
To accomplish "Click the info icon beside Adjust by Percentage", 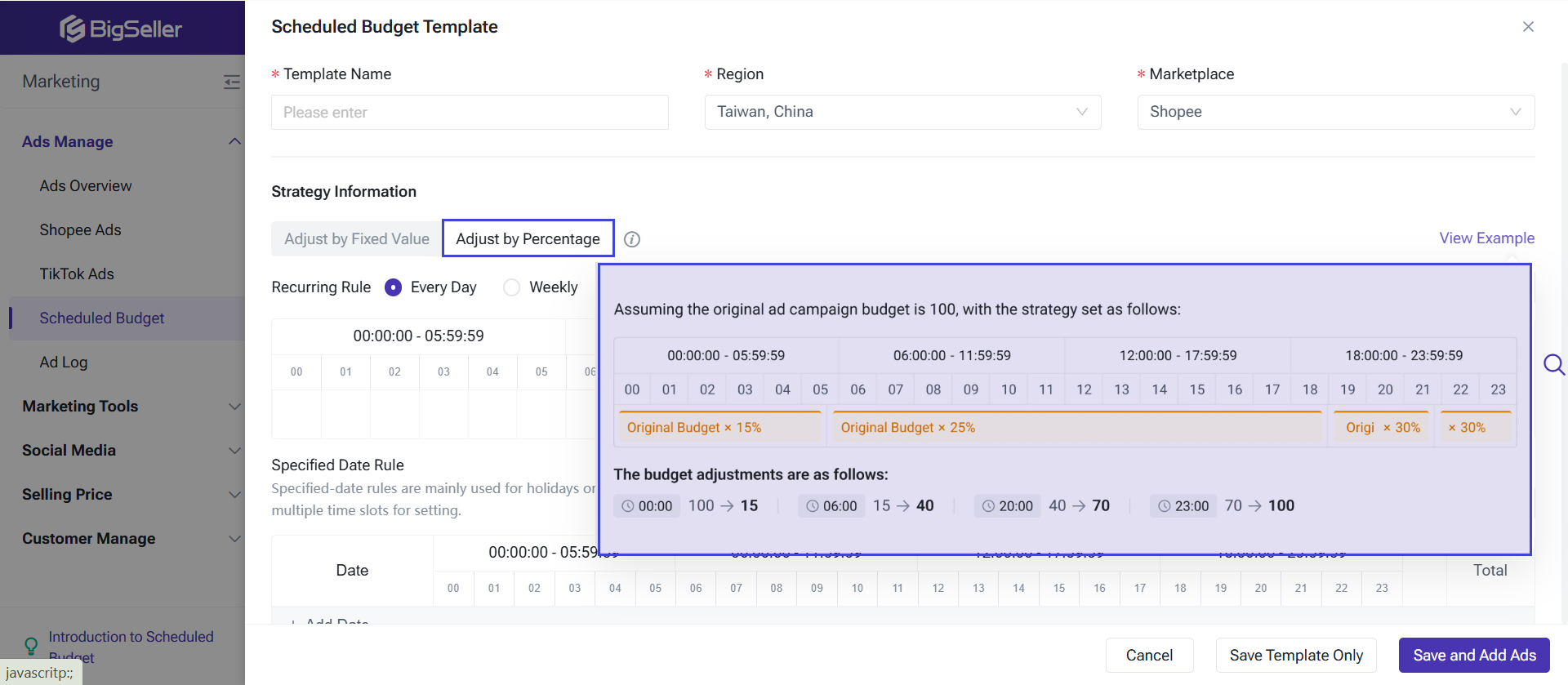I will 631,239.
